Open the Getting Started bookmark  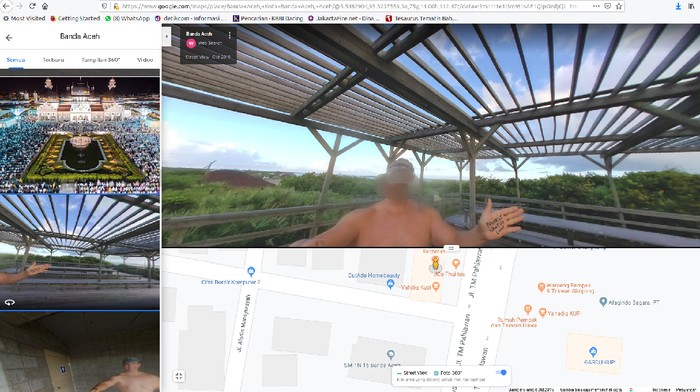[75, 18]
